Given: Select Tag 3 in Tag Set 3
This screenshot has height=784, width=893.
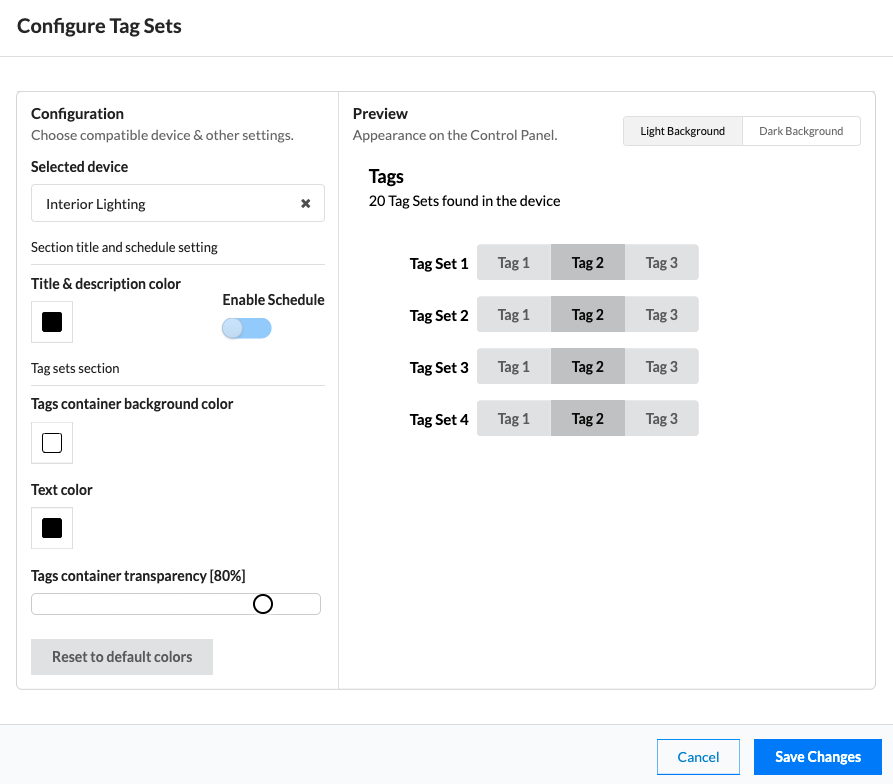Looking at the screenshot, I should click(x=662, y=367).
